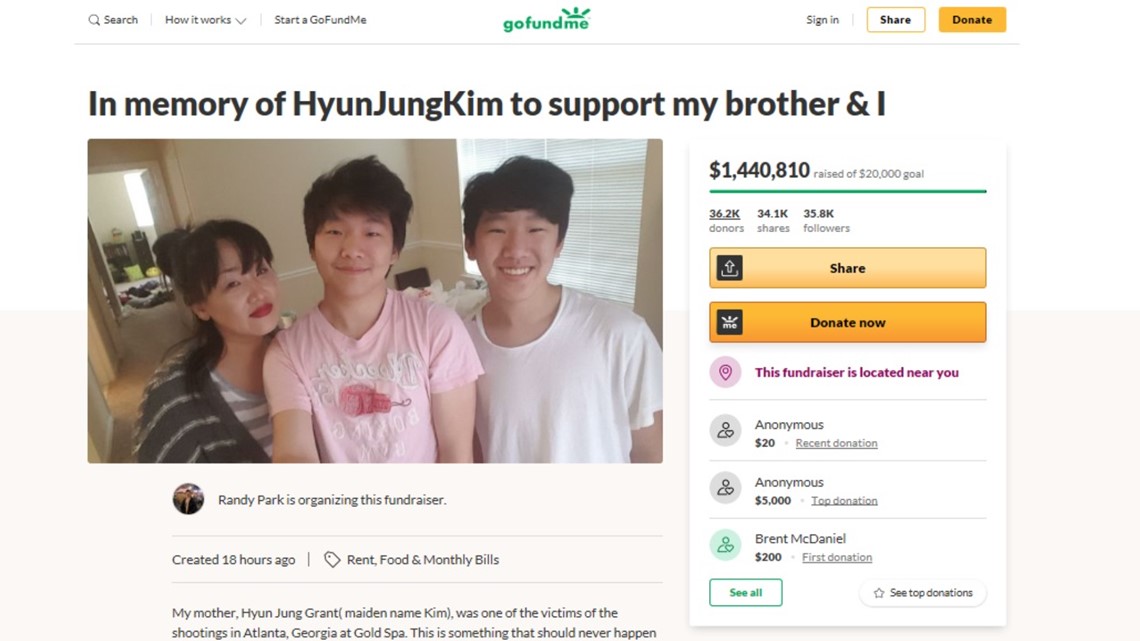Screen dimensions: 1140x641
Task: Click the white header Share button
Action: 896,20
